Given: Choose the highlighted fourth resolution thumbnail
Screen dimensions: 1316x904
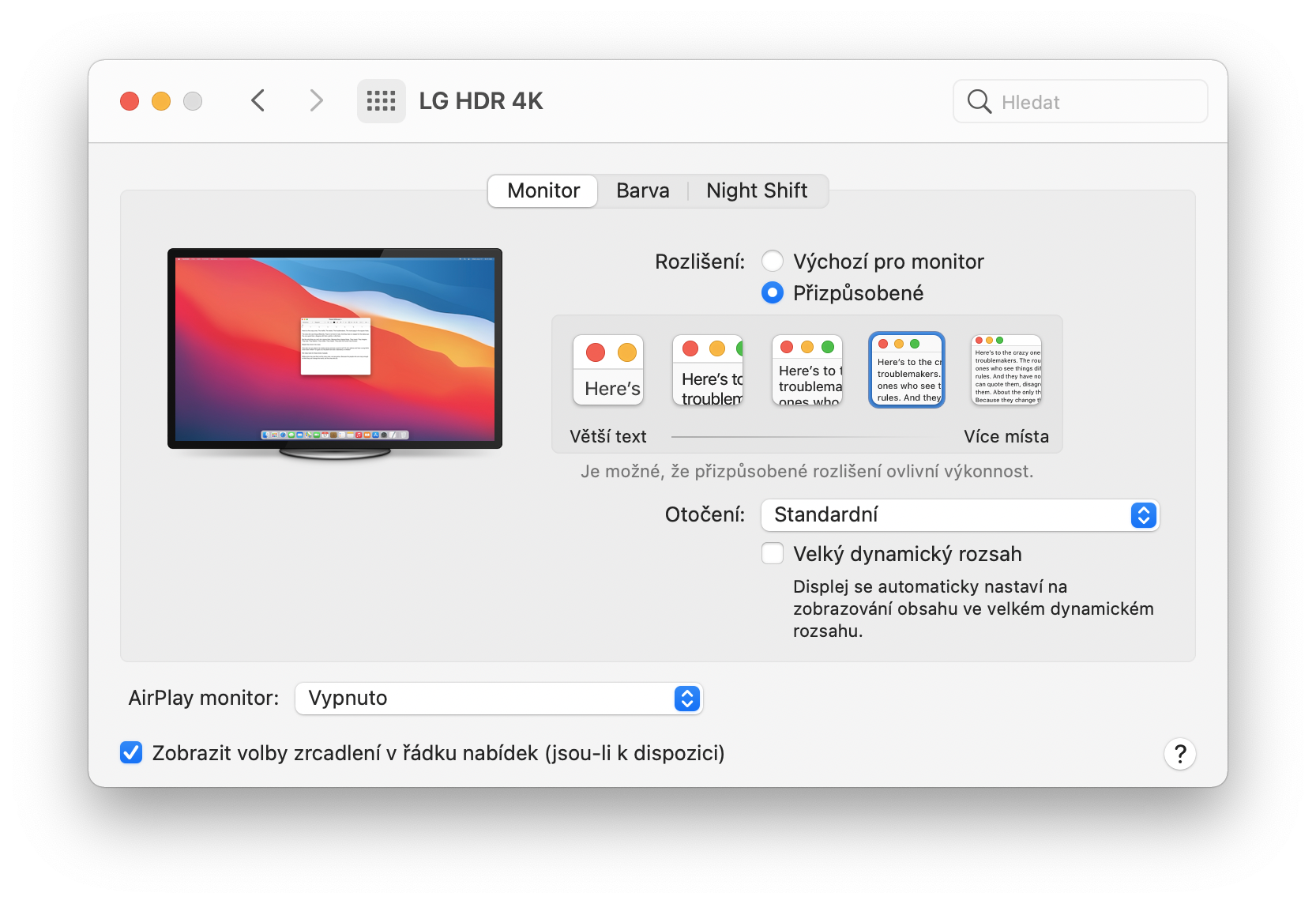Looking at the screenshot, I should pos(907,370).
